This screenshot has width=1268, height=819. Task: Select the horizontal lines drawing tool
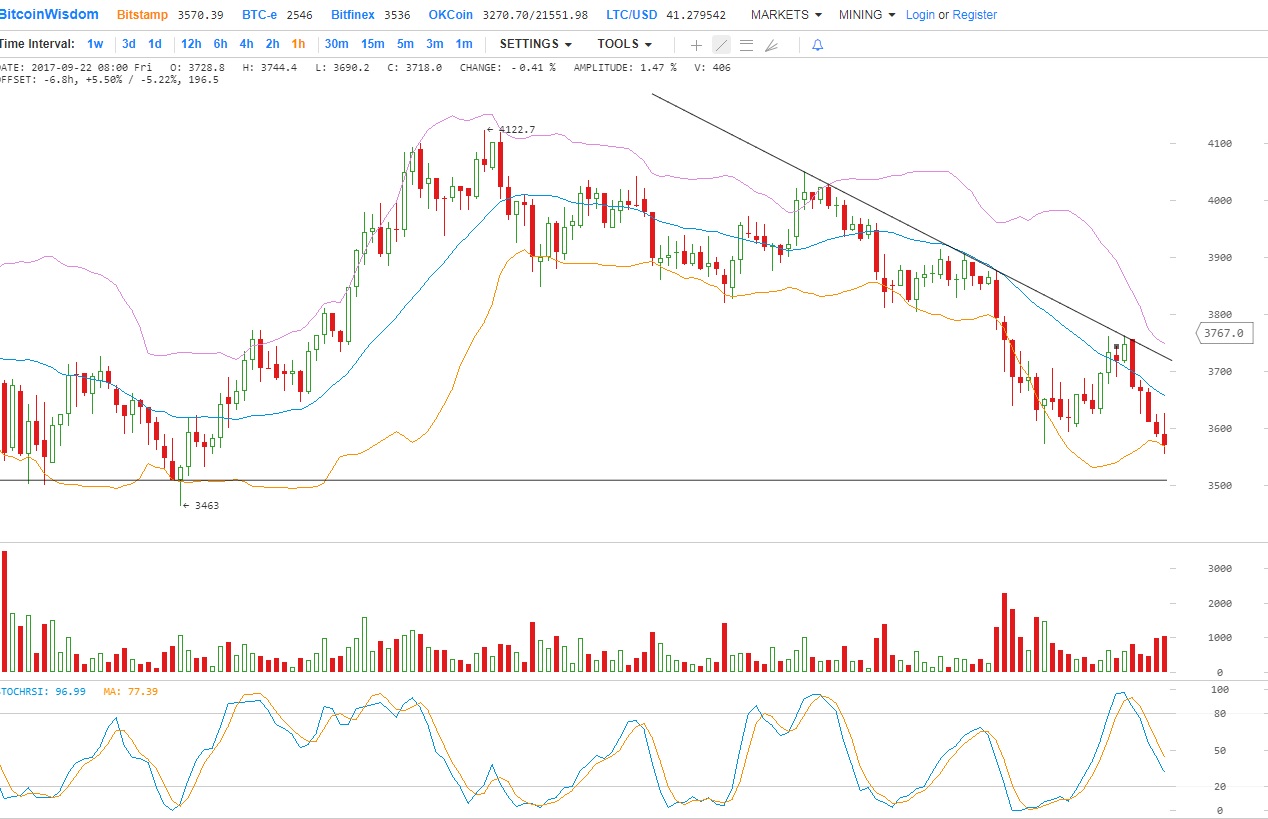(x=746, y=45)
